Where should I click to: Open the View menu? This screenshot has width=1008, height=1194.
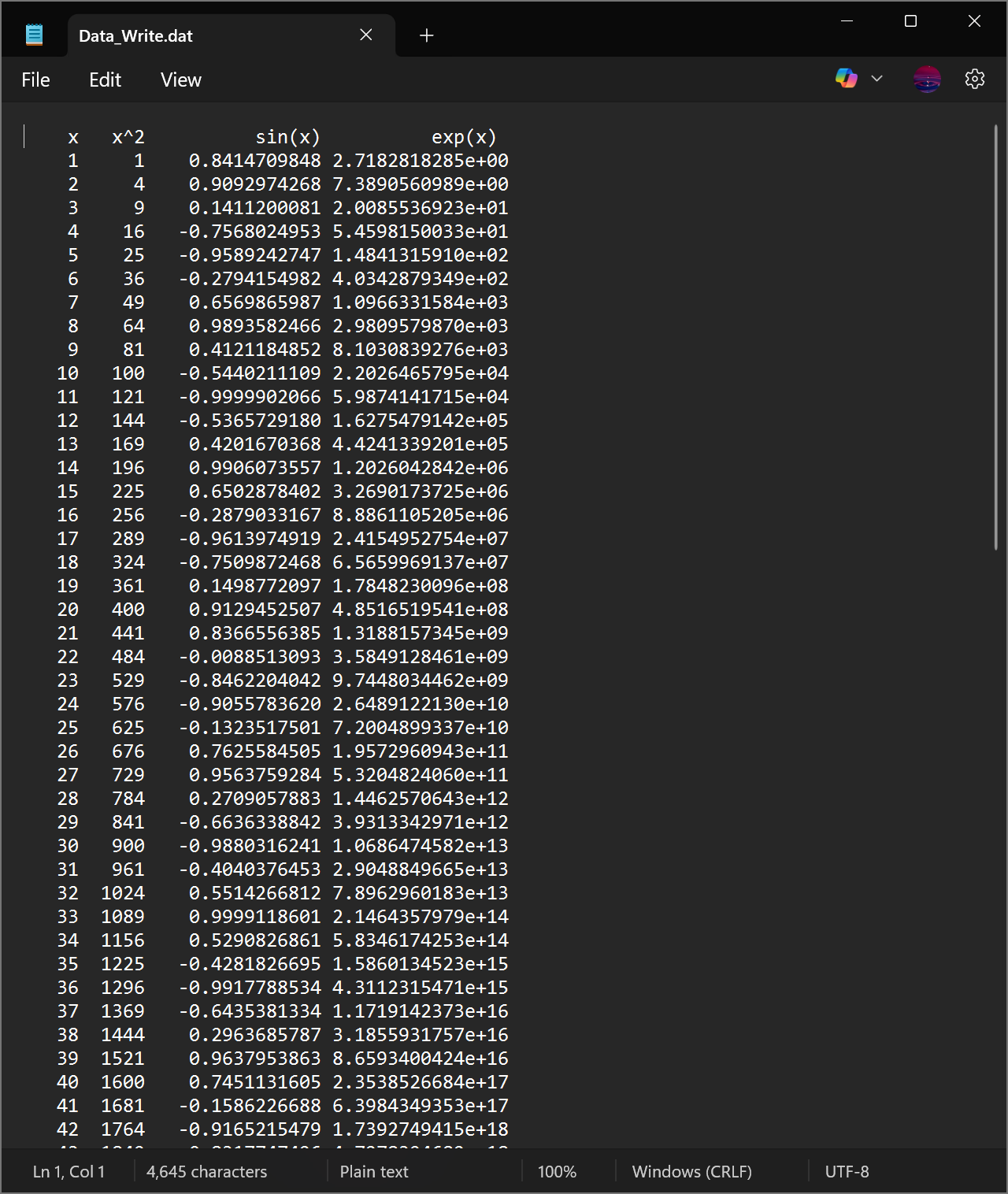tap(180, 80)
